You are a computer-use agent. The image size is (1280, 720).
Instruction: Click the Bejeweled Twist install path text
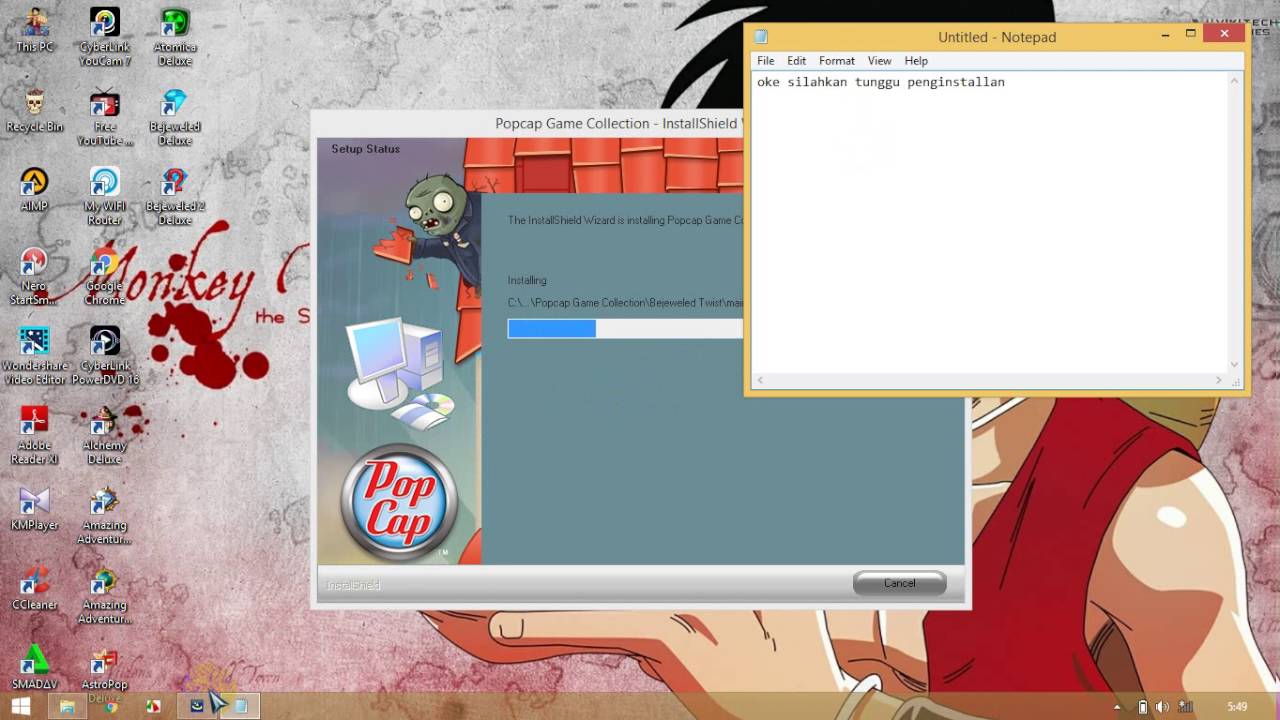click(625, 303)
